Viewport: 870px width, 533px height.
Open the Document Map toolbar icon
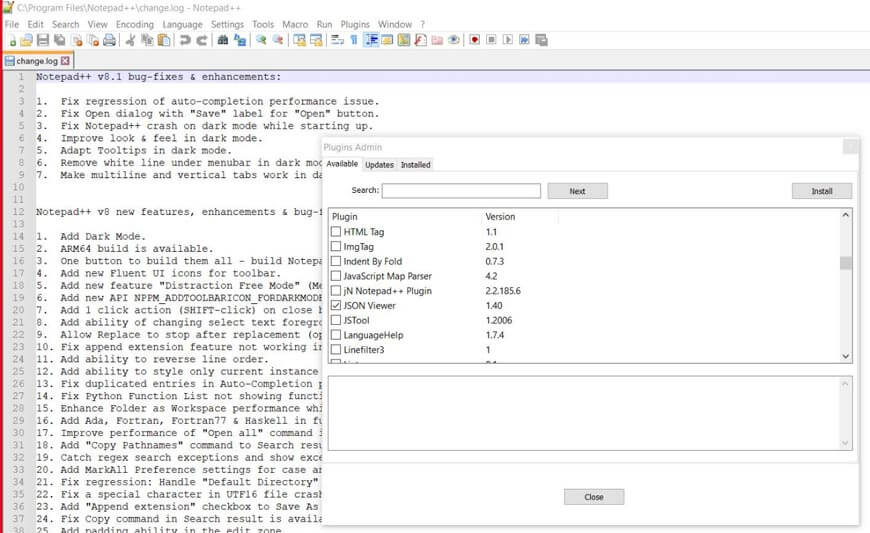pos(403,40)
